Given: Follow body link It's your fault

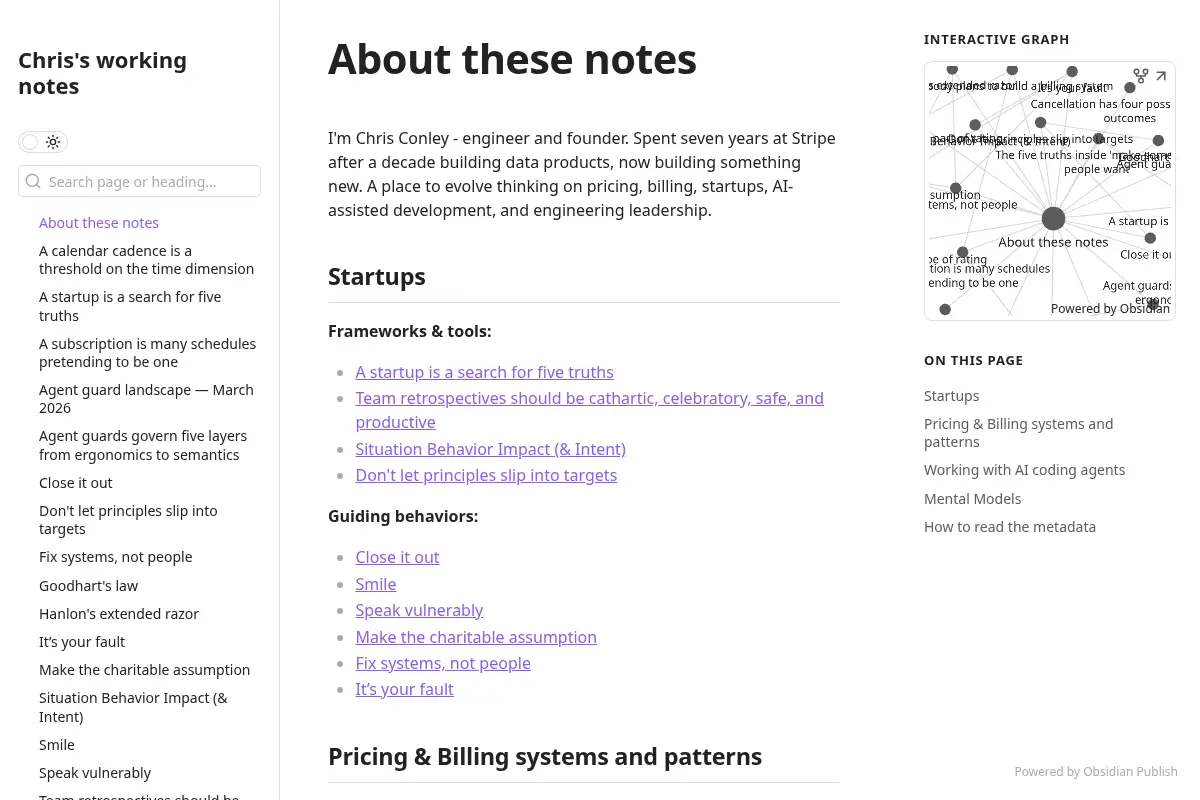Looking at the screenshot, I should pos(404,689).
